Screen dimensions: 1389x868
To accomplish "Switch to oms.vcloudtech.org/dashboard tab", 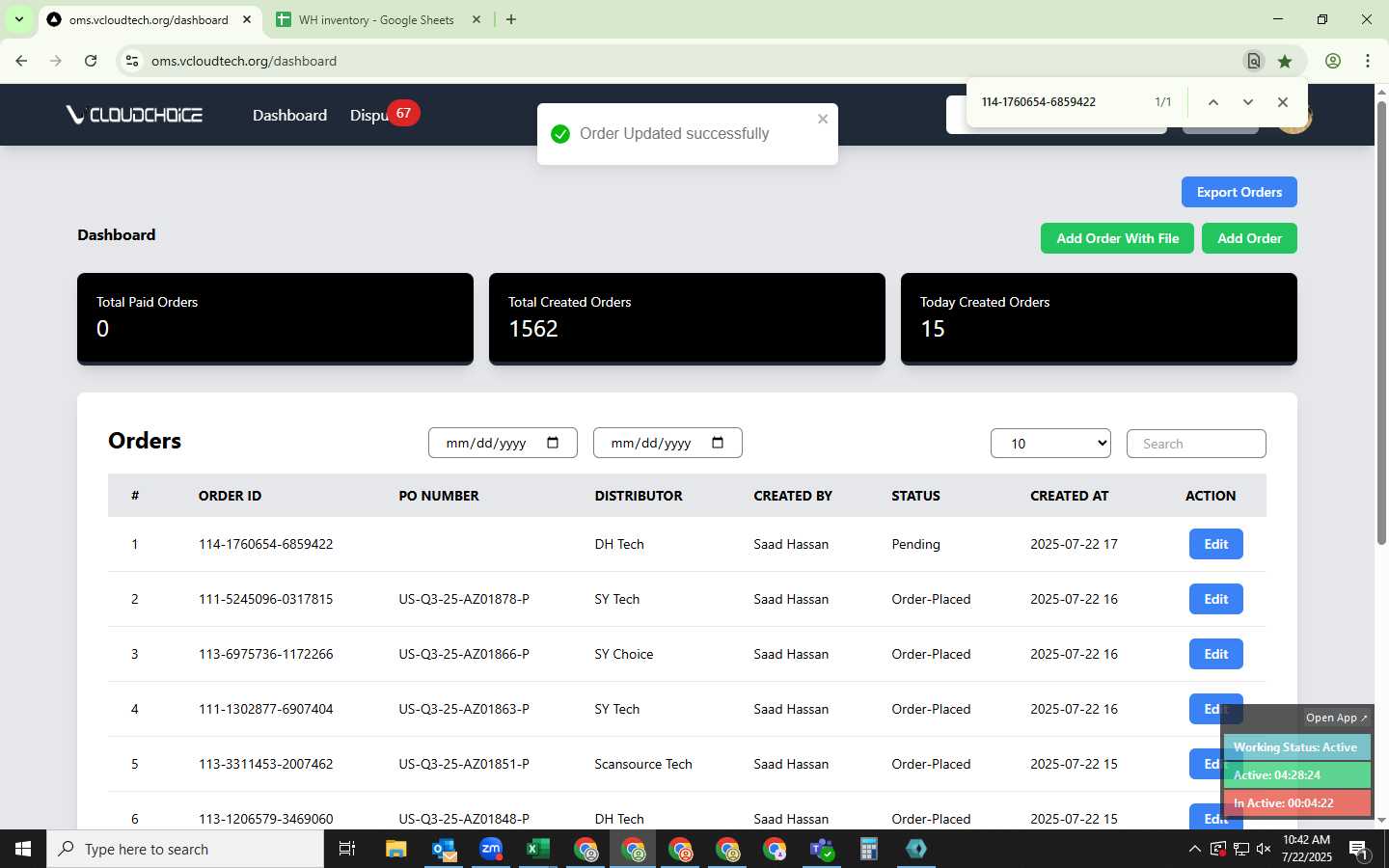I will 150,19.
